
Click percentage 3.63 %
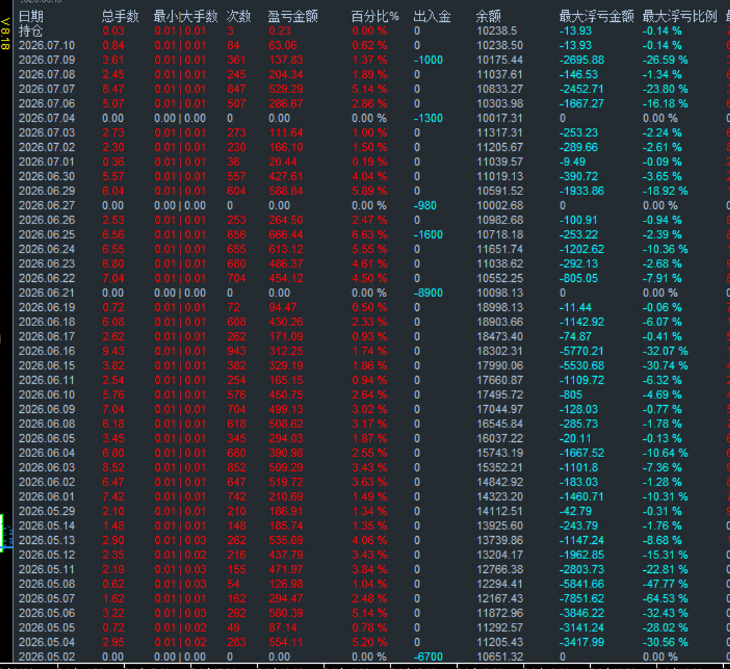(x=370, y=482)
